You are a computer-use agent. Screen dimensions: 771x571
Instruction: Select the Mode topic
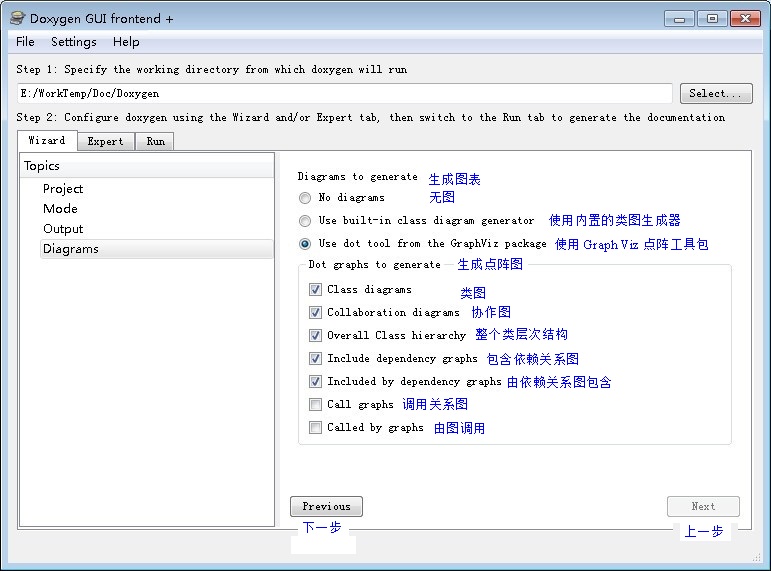click(x=60, y=209)
